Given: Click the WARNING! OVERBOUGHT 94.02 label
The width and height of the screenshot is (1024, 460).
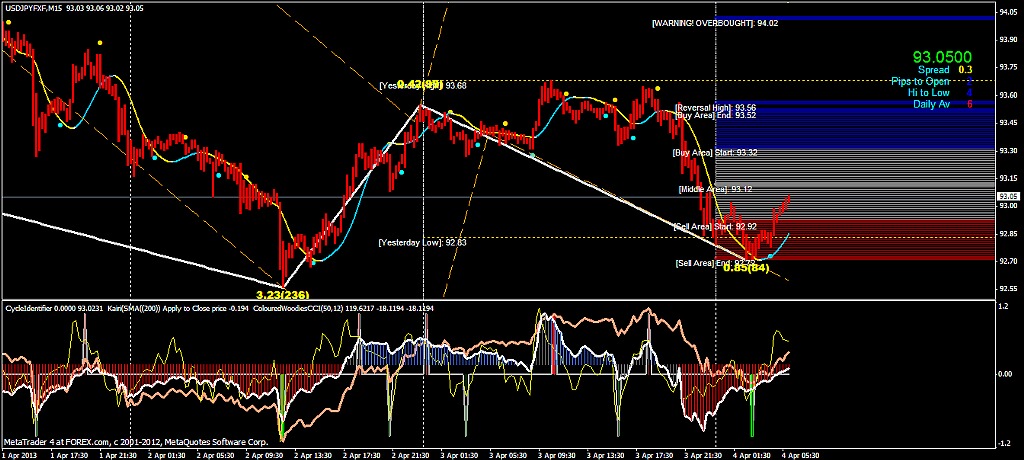Looking at the screenshot, I should 714,23.
